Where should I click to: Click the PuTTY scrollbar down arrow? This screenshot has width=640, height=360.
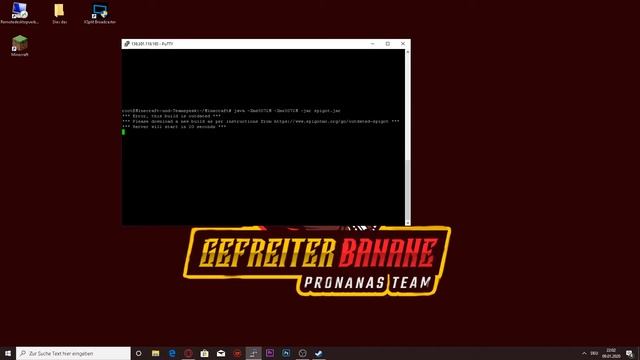click(x=407, y=222)
